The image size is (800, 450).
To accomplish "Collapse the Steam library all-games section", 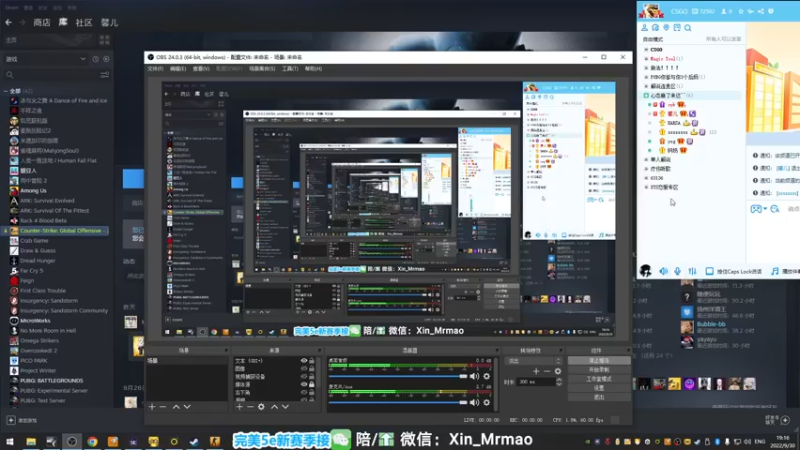I will point(6,91).
